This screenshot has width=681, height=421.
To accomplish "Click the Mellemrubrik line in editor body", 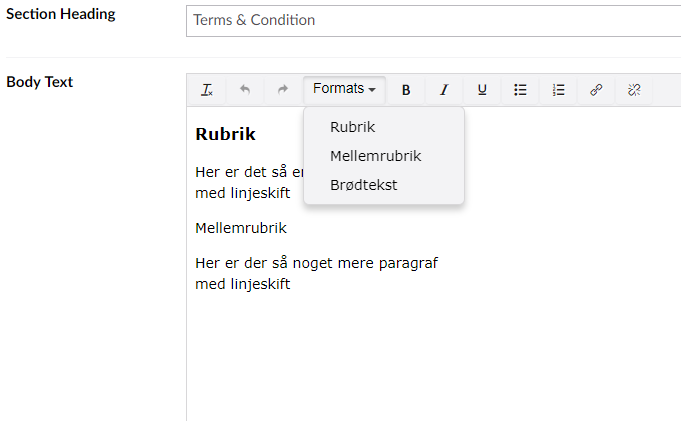I will (241, 228).
